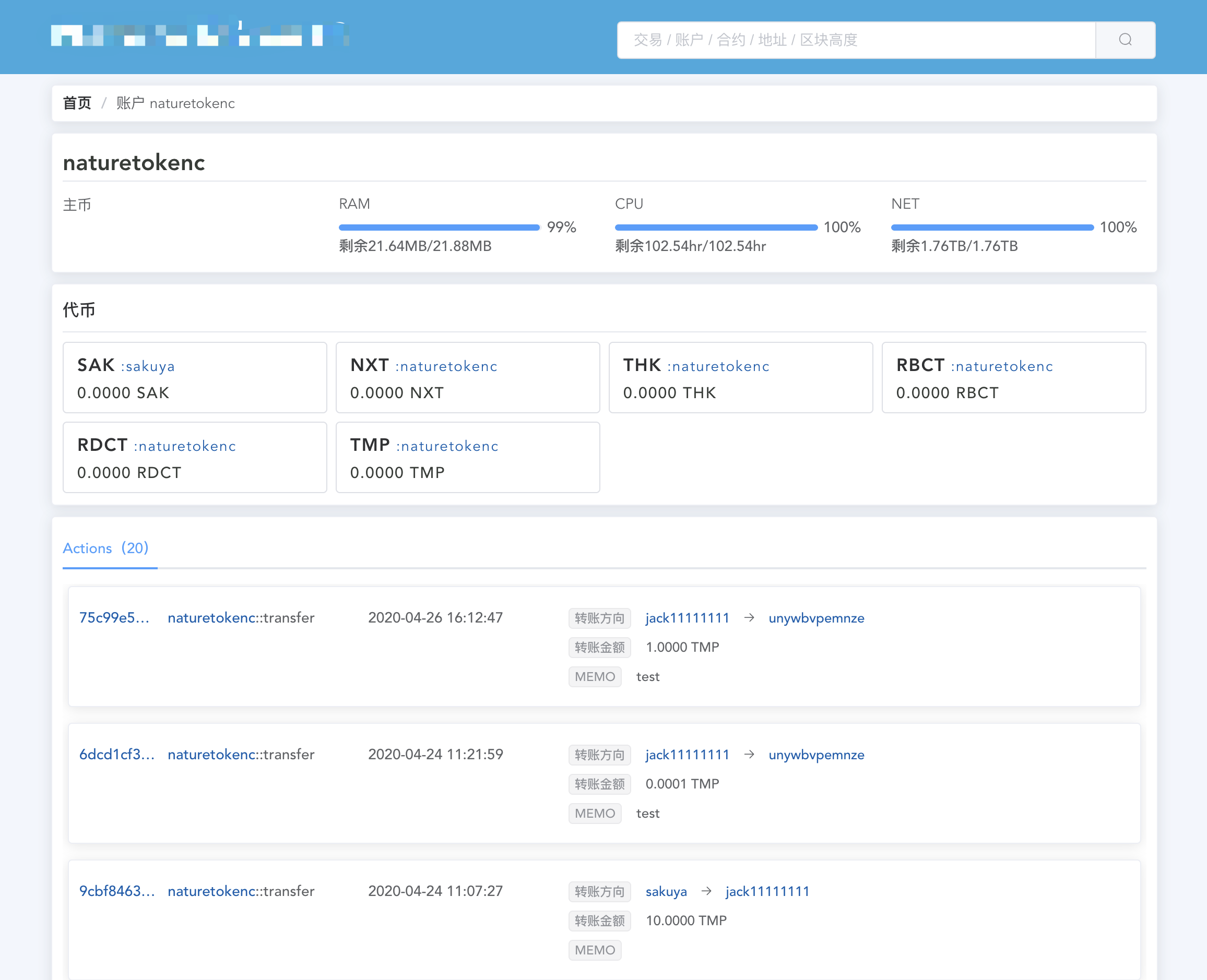The width and height of the screenshot is (1207, 980).
Task: Open sender jack11111111 in 11:21:59 transfer
Action: [x=688, y=755]
